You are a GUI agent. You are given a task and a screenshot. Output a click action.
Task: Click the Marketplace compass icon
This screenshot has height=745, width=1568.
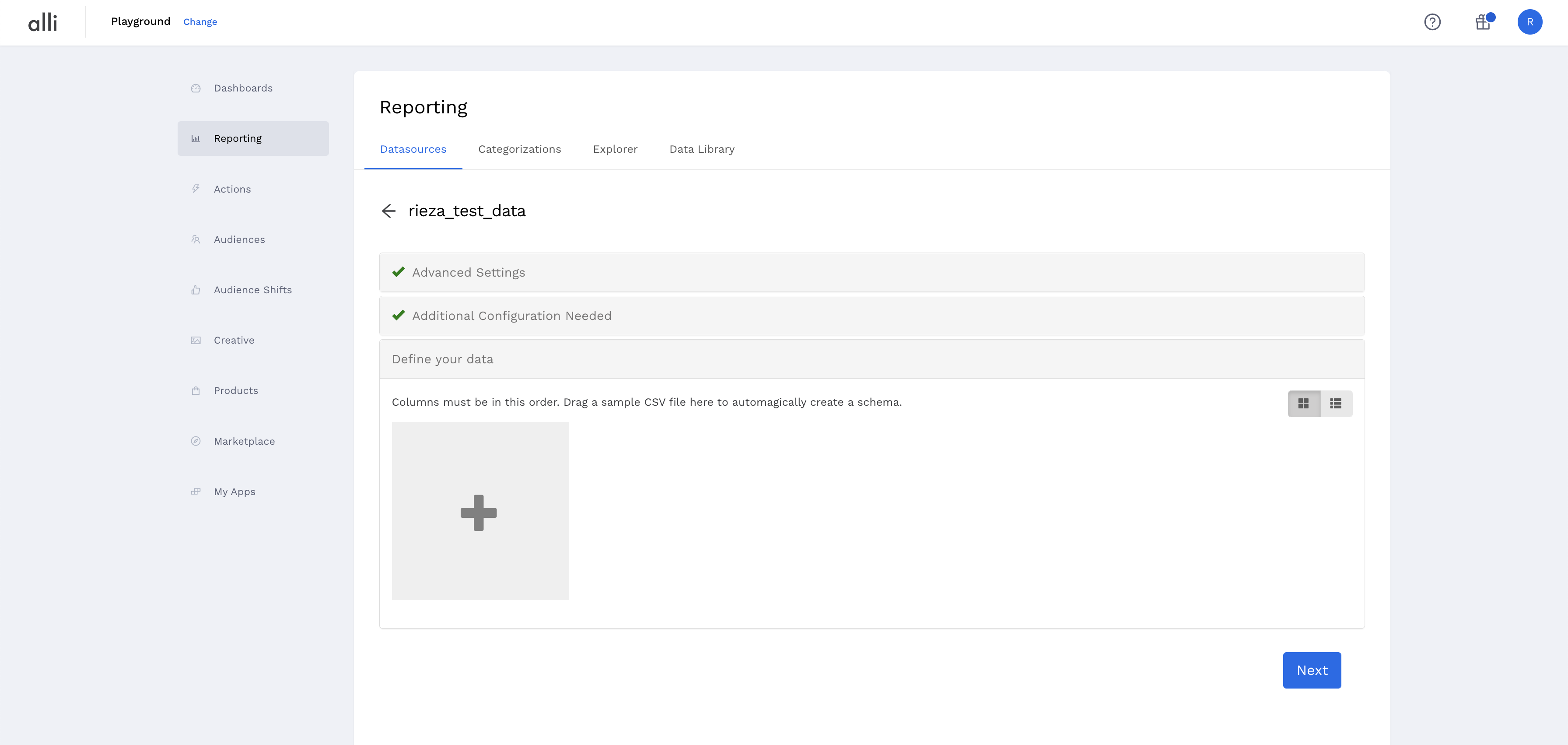click(x=196, y=441)
